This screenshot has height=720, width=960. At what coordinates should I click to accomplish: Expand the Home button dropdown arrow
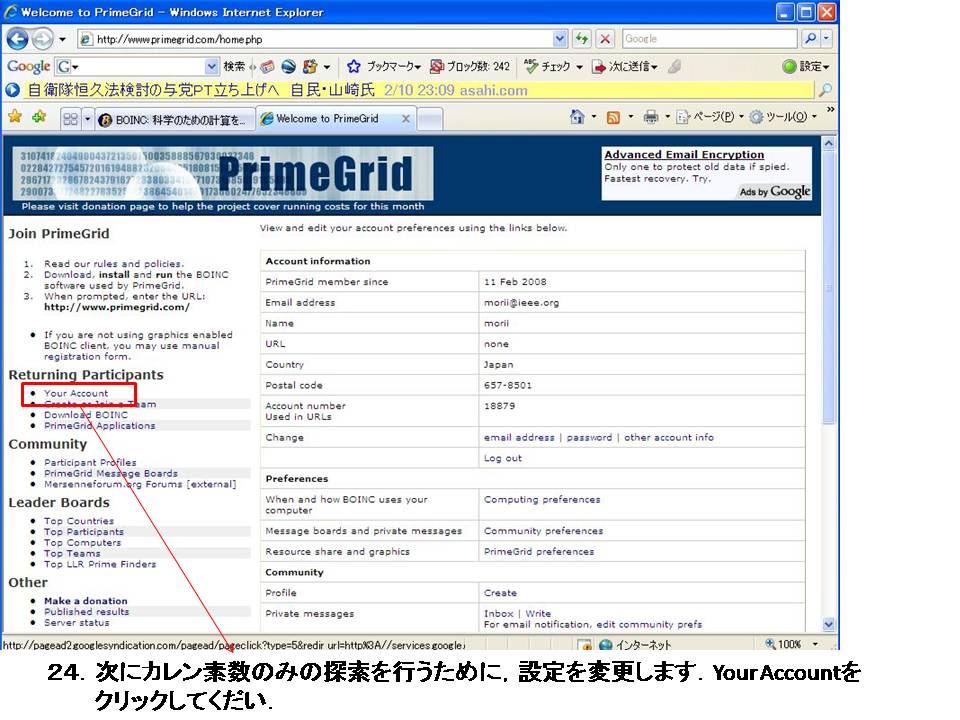pos(594,116)
